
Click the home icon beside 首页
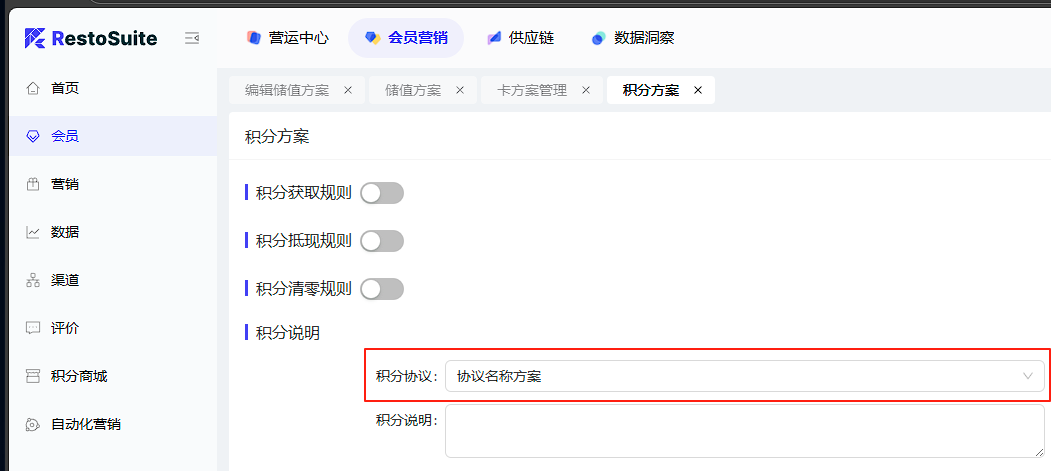click(x=32, y=88)
